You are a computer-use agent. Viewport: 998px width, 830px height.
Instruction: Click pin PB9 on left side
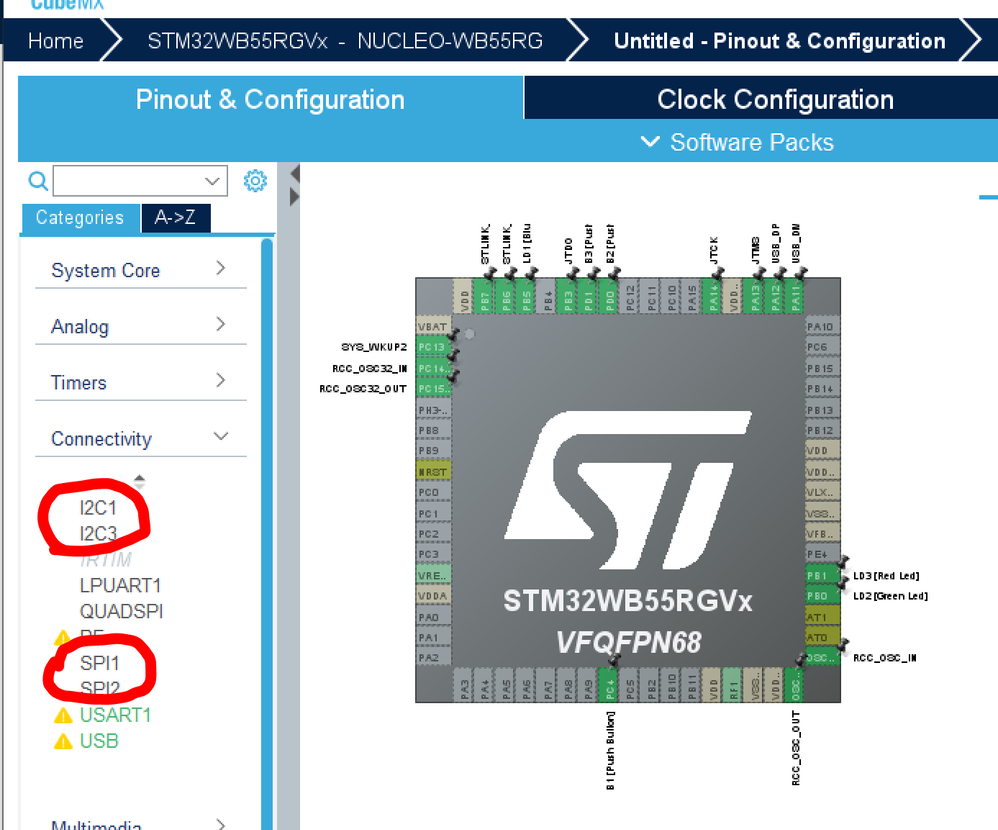tap(433, 451)
